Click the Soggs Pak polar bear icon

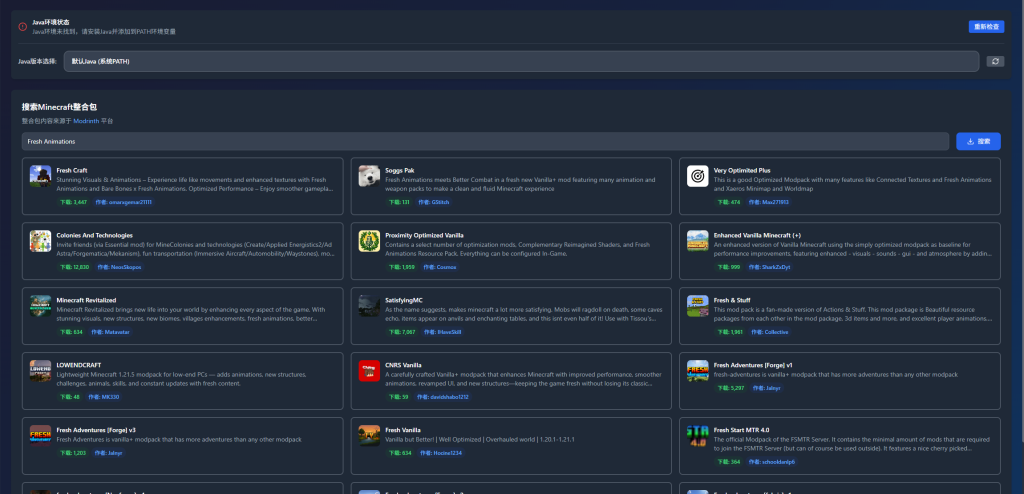(x=369, y=176)
